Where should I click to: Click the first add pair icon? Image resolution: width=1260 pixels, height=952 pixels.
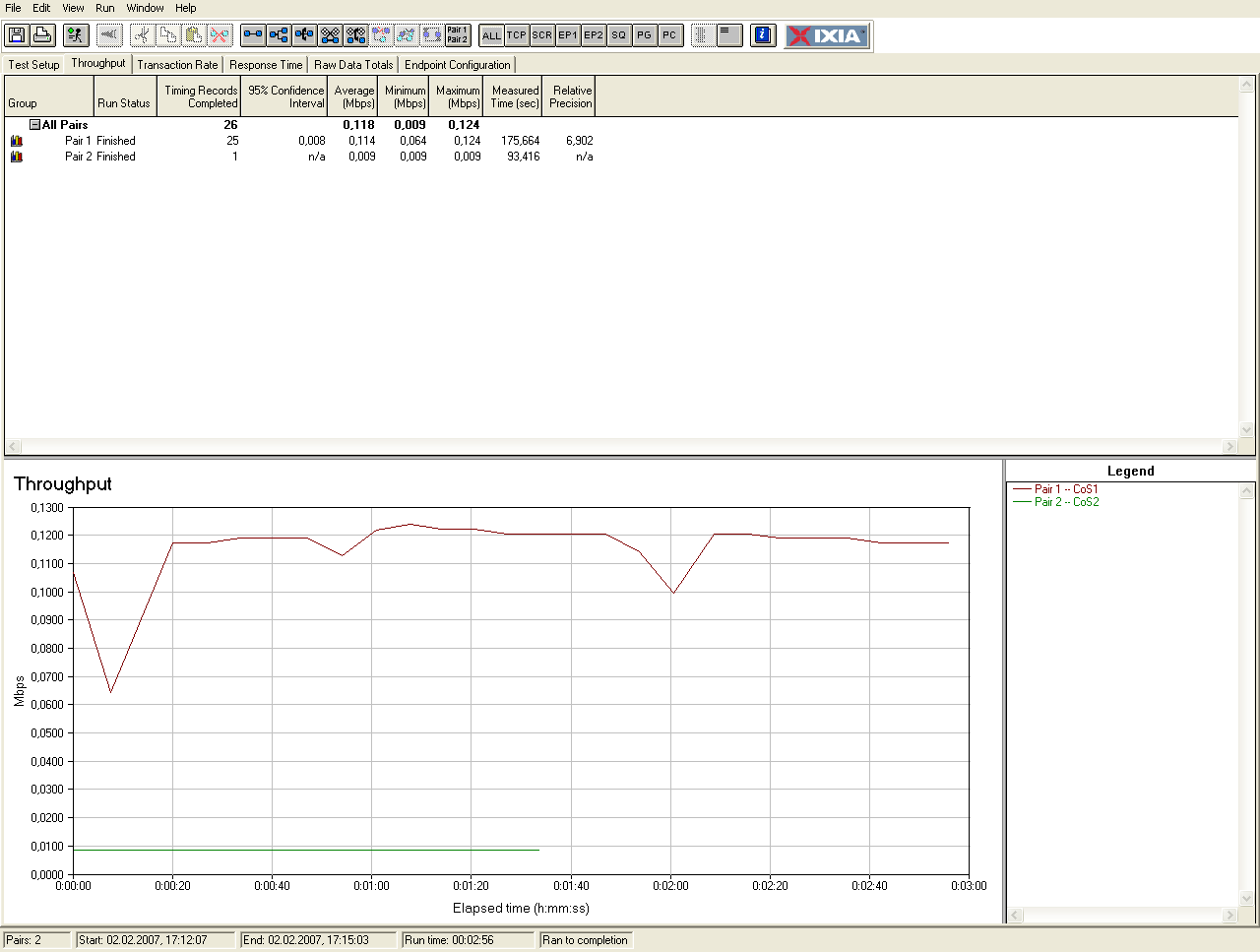pos(253,35)
